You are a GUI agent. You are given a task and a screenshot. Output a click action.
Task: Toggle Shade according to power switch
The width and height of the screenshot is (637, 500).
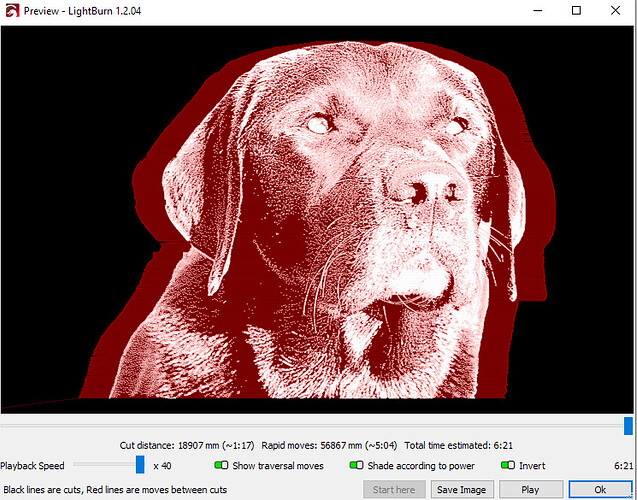356,465
